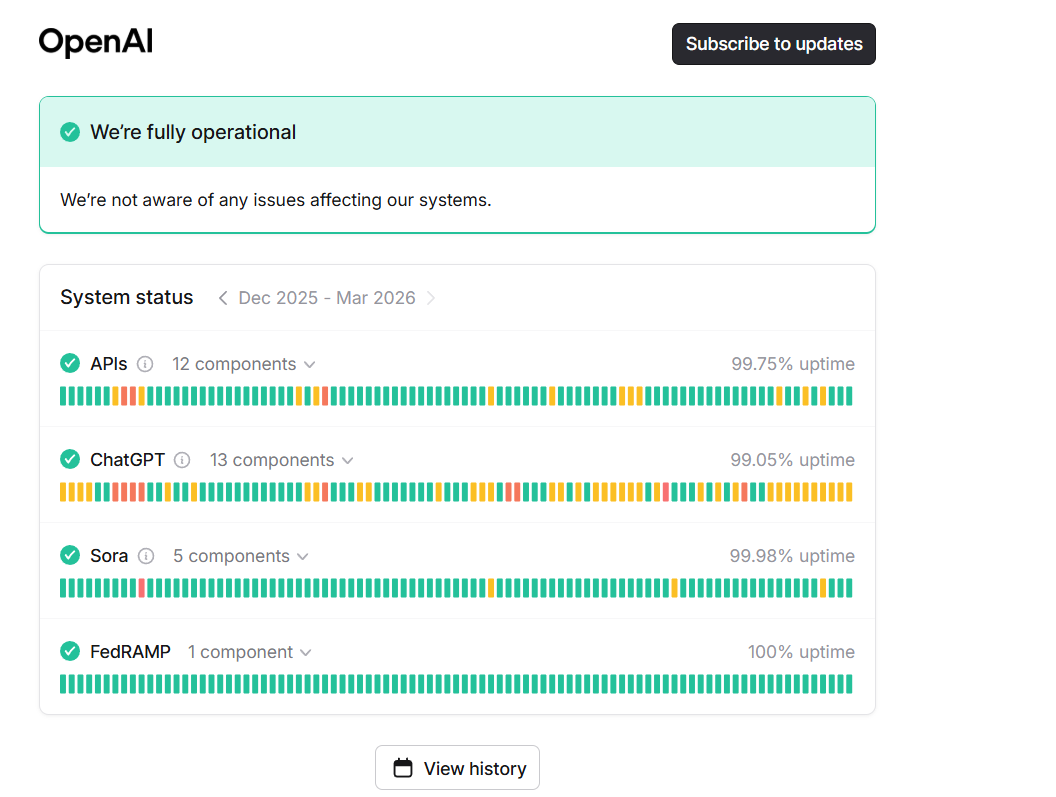Open the View history button

coord(457,768)
